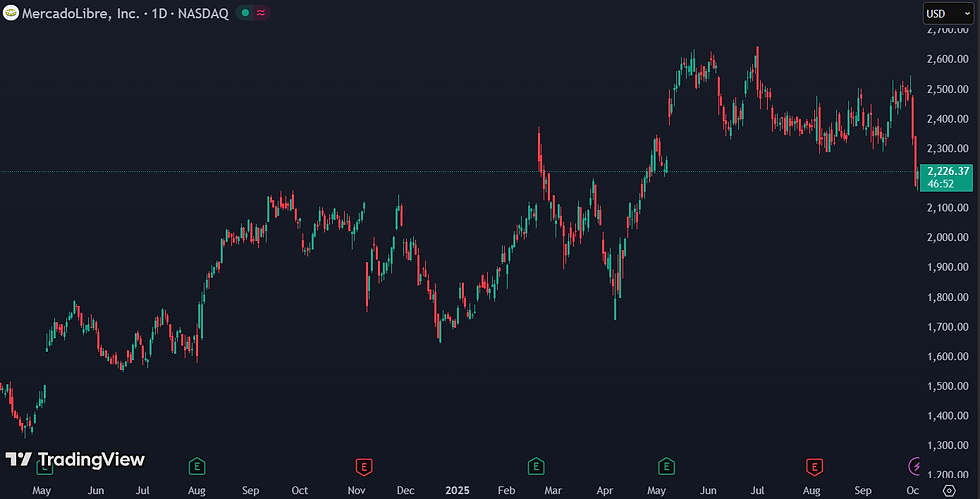Click the 1,500.00 price axis label

948,386
